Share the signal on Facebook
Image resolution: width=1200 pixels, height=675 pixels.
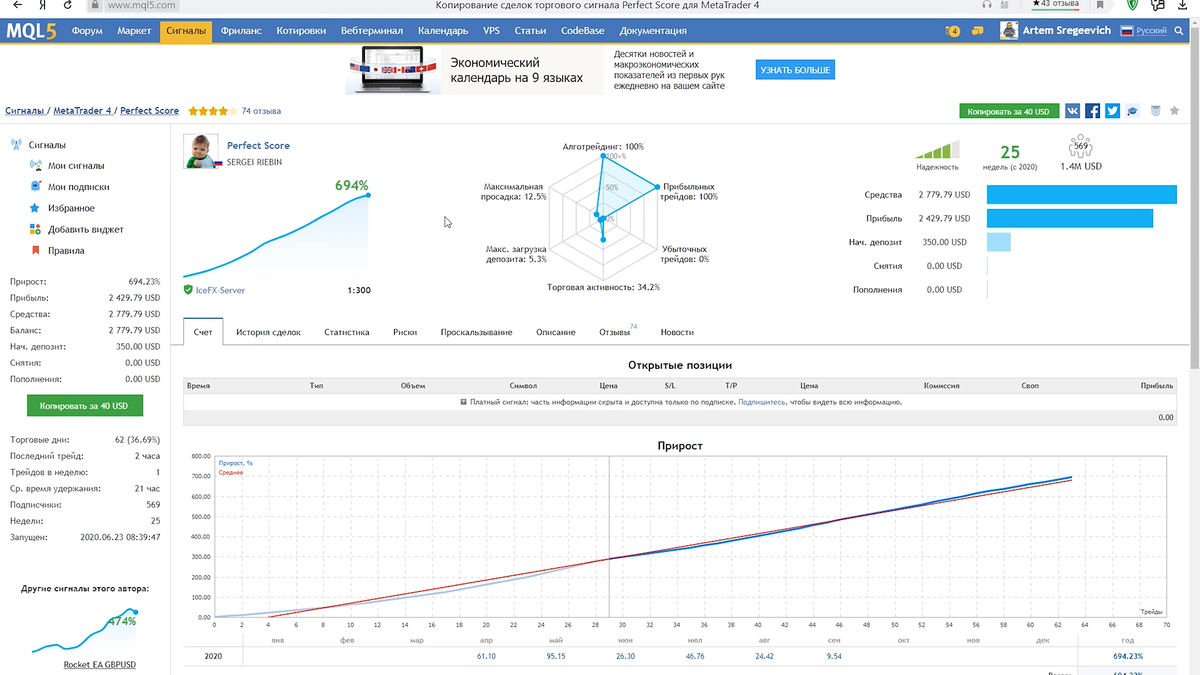(x=1093, y=111)
